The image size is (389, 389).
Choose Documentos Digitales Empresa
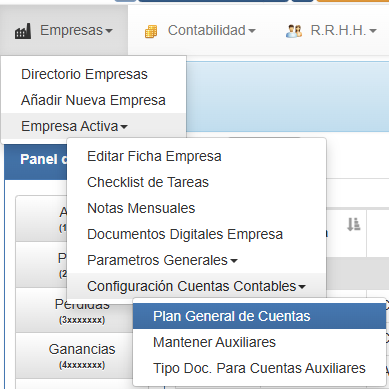[x=196, y=234]
